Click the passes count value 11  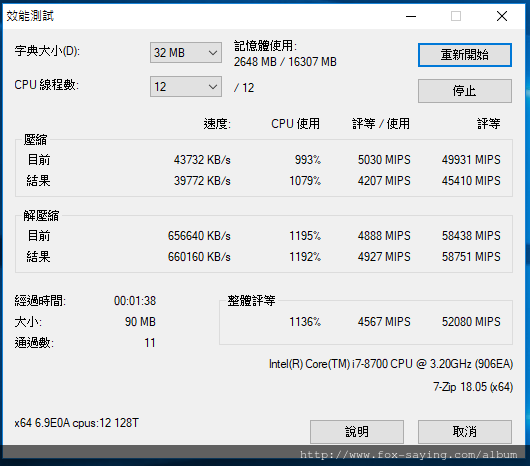[150, 343]
